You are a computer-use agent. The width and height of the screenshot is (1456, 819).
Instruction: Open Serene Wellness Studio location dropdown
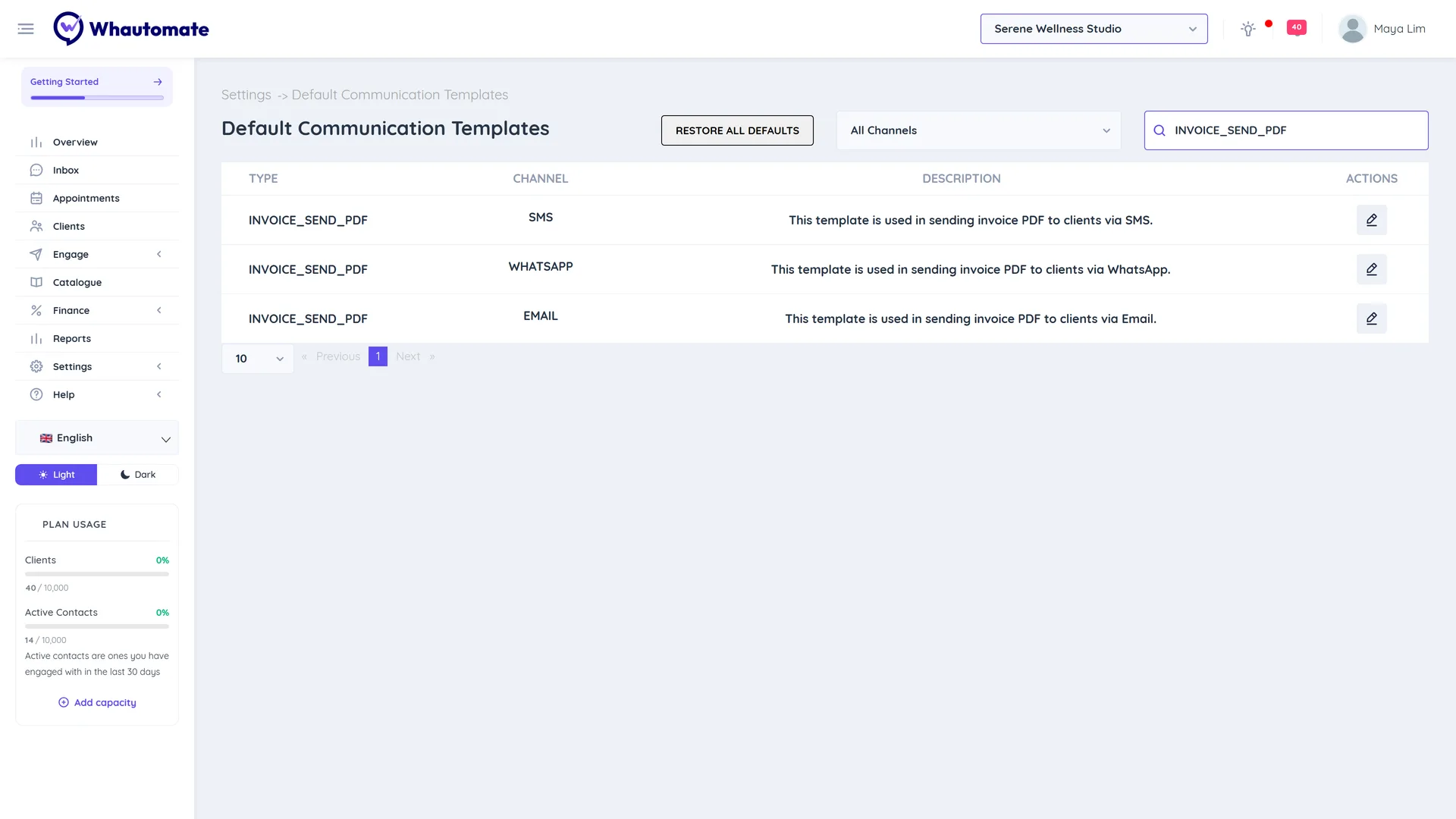pos(1094,29)
